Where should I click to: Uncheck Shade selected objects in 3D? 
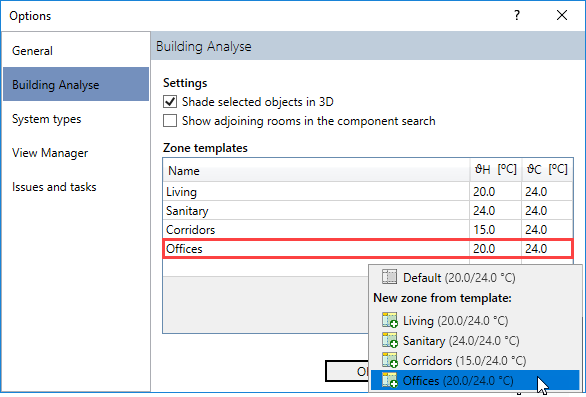[x=170, y=102]
